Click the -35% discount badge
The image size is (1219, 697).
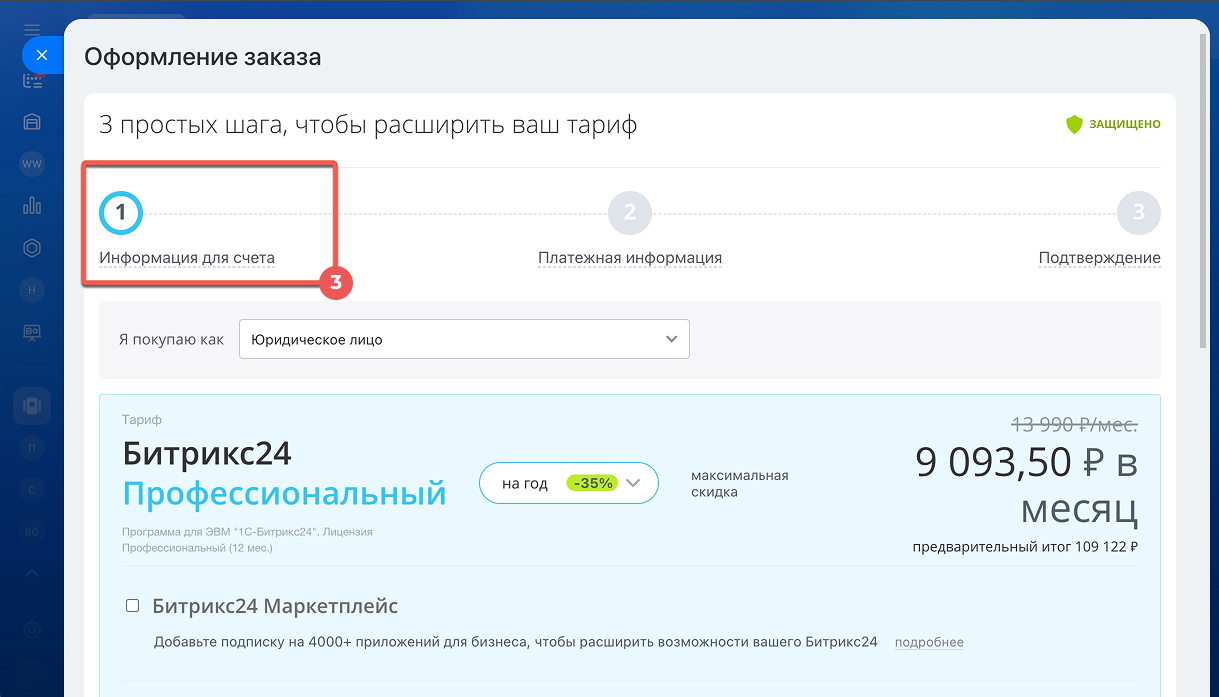coord(592,483)
